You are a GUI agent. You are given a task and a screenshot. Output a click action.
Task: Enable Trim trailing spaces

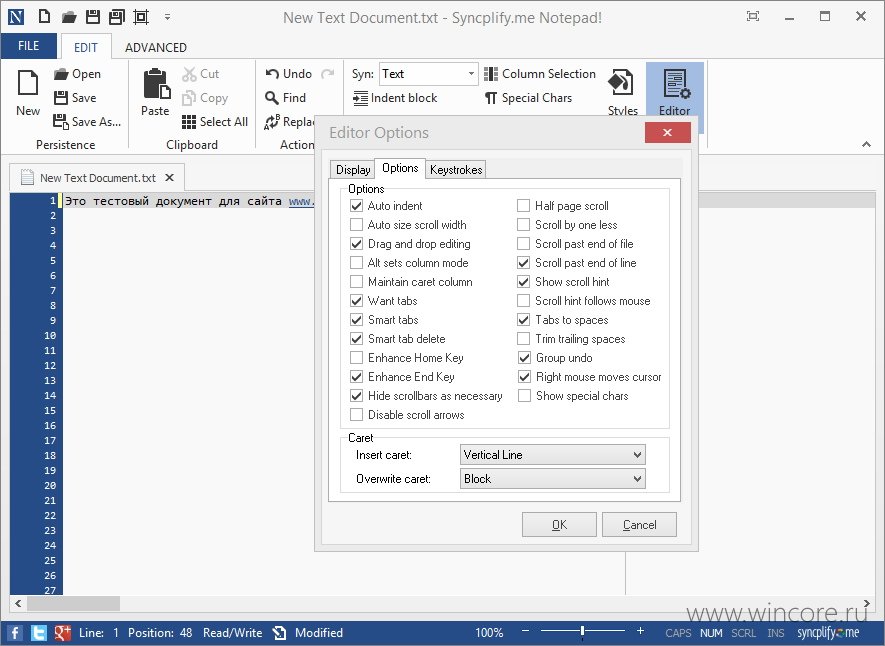[x=523, y=339]
